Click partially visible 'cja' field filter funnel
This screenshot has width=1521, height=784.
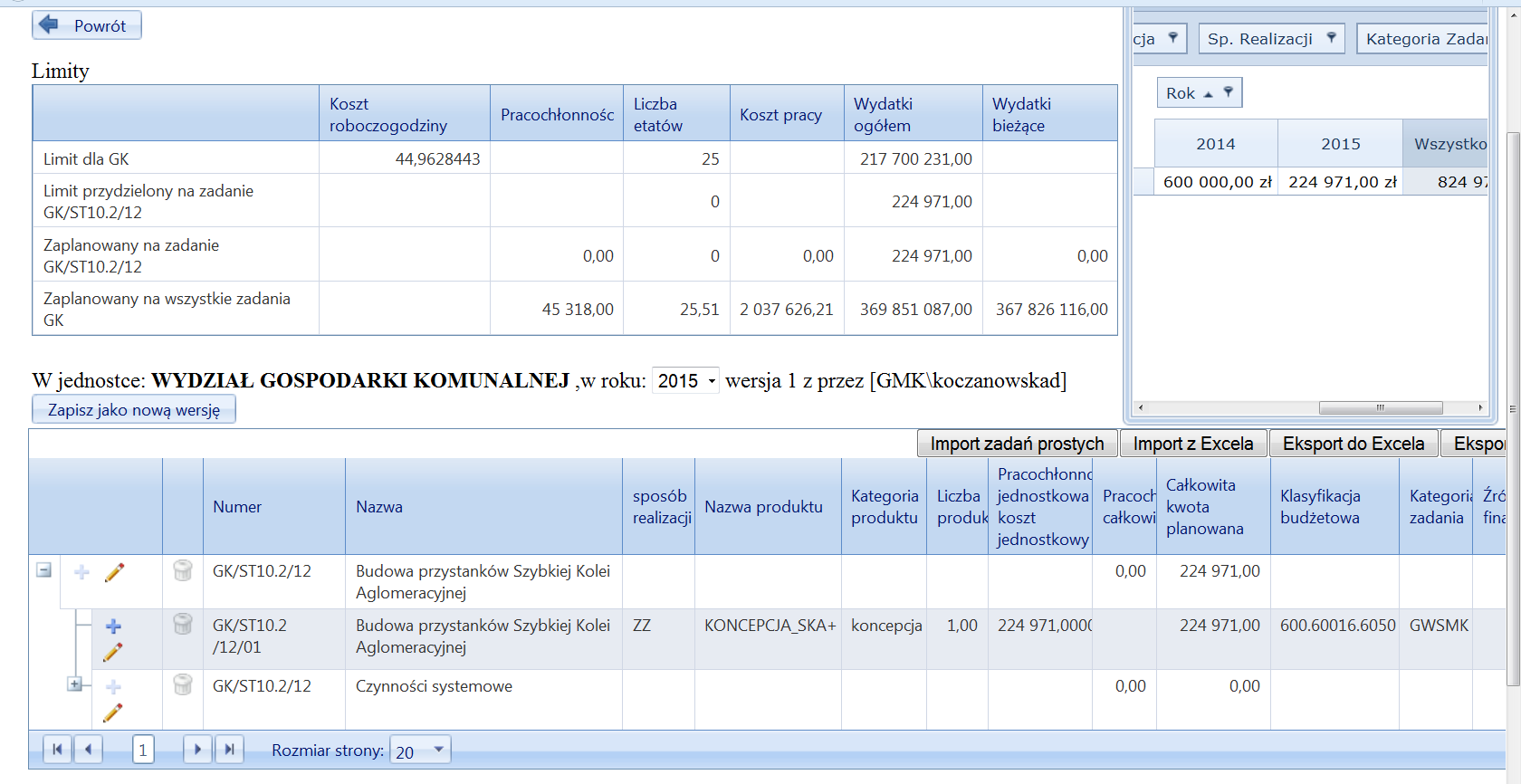tap(1172, 38)
